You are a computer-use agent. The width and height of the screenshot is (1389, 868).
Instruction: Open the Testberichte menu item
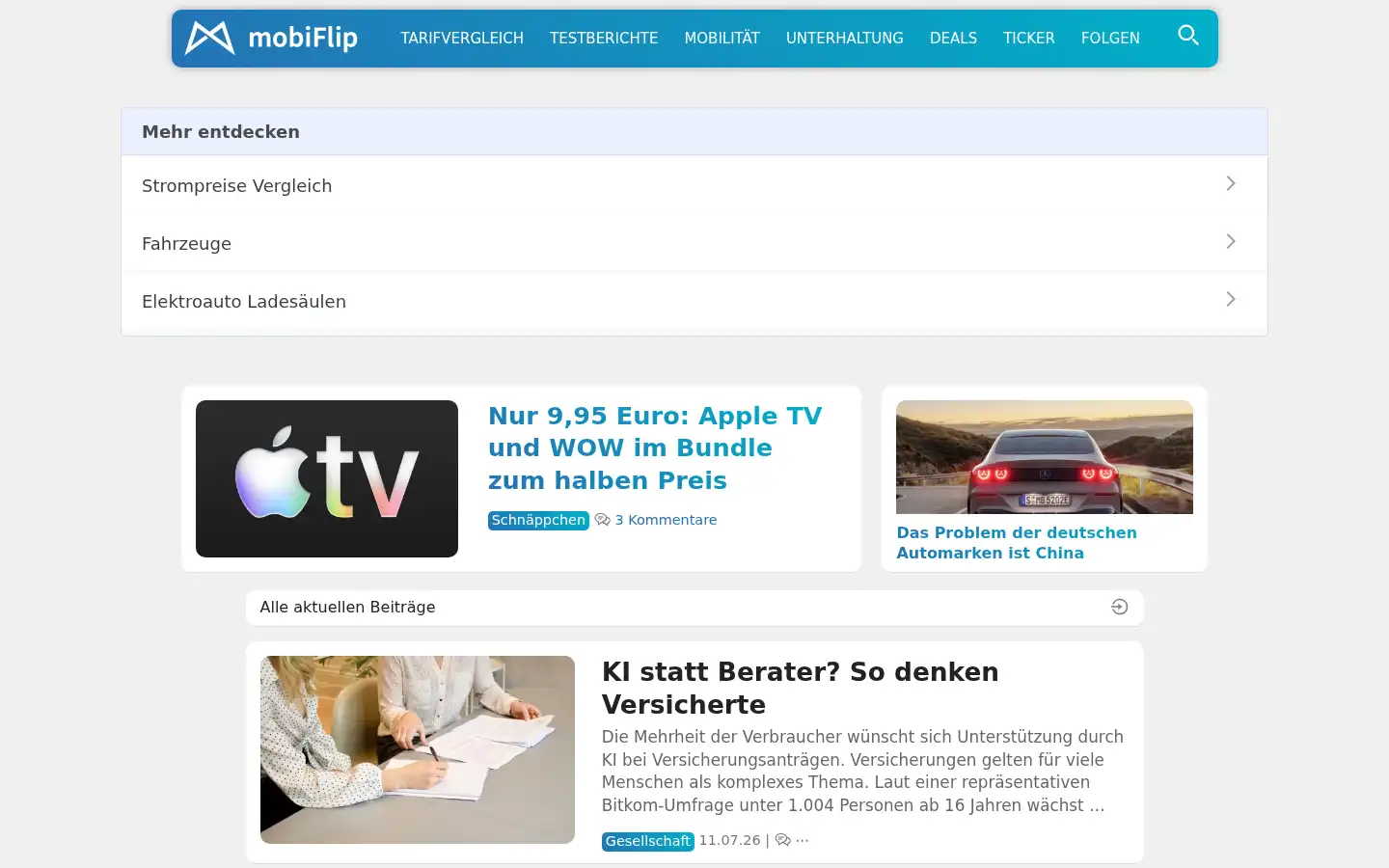pos(604,39)
